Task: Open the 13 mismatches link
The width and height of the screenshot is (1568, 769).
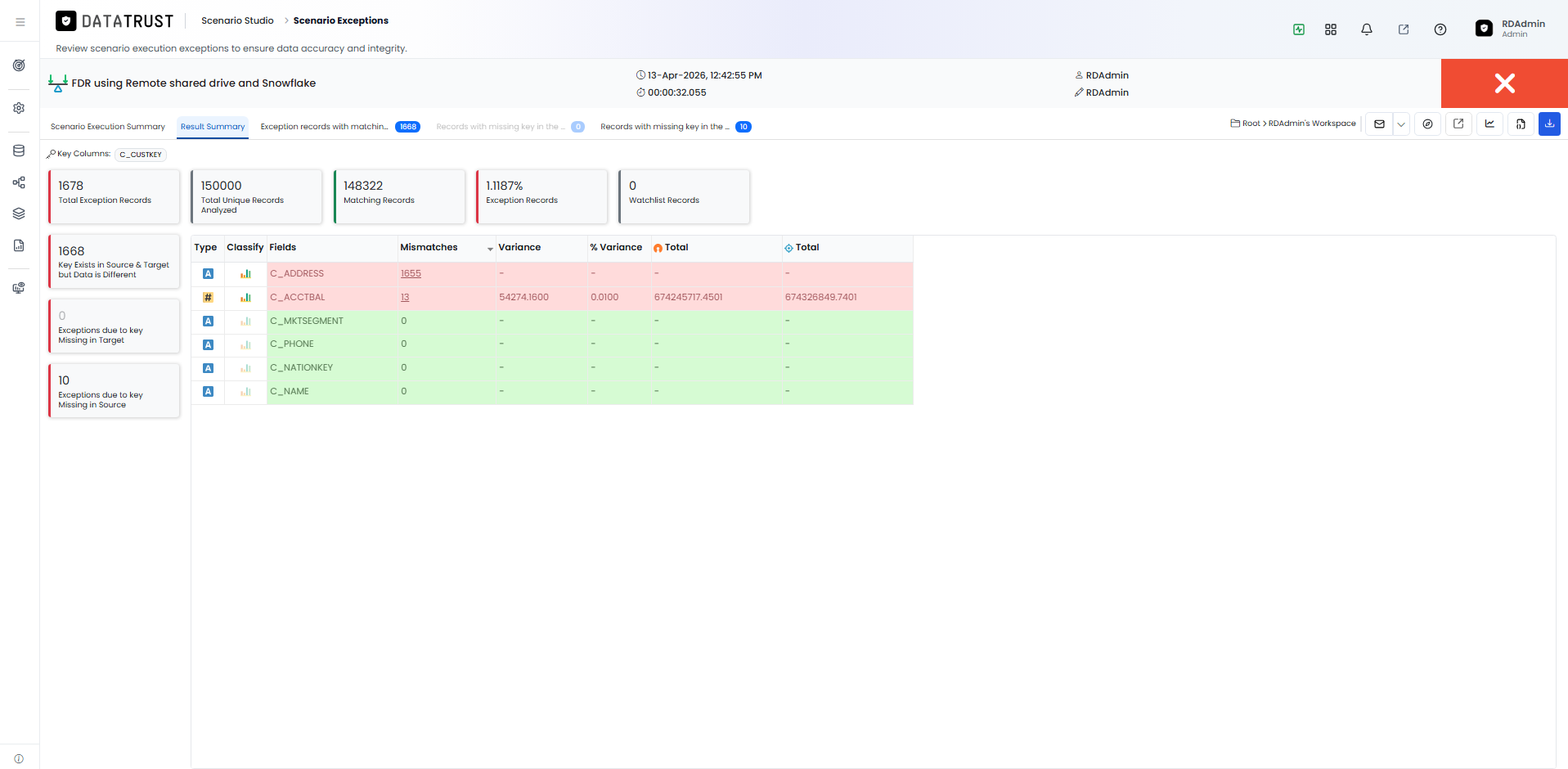Action: [x=405, y=298]
